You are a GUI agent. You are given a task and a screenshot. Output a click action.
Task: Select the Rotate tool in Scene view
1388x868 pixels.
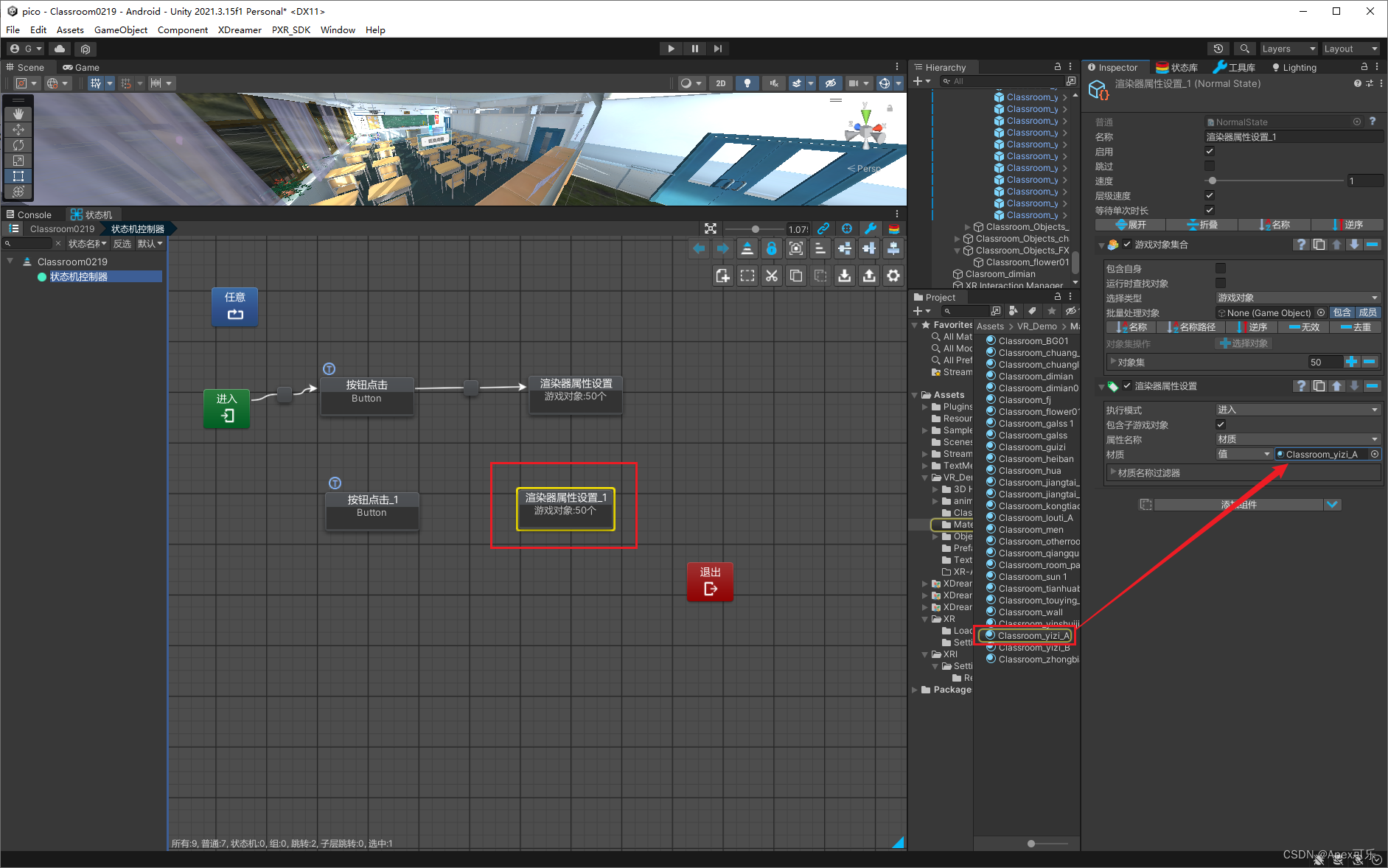click(x=18, y=145)
